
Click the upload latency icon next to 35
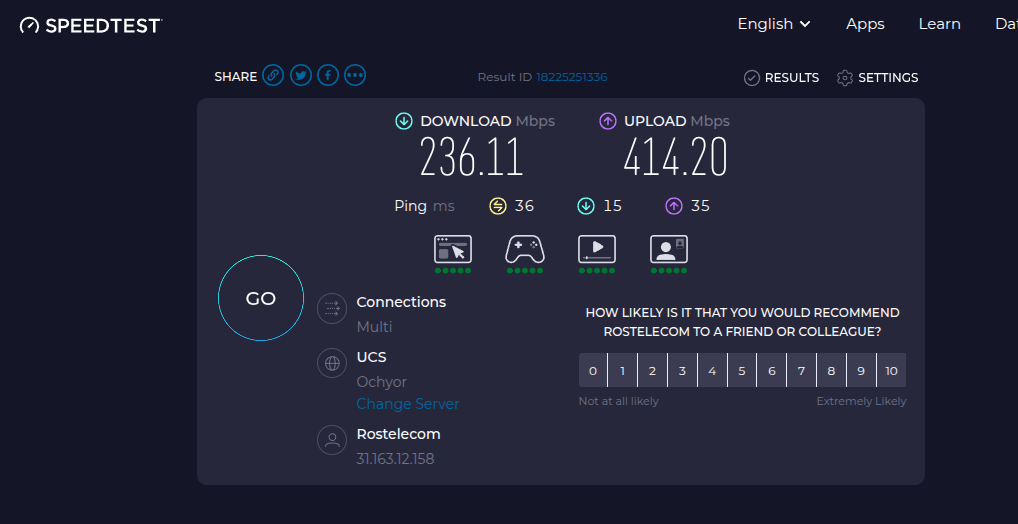coord(673,206)
